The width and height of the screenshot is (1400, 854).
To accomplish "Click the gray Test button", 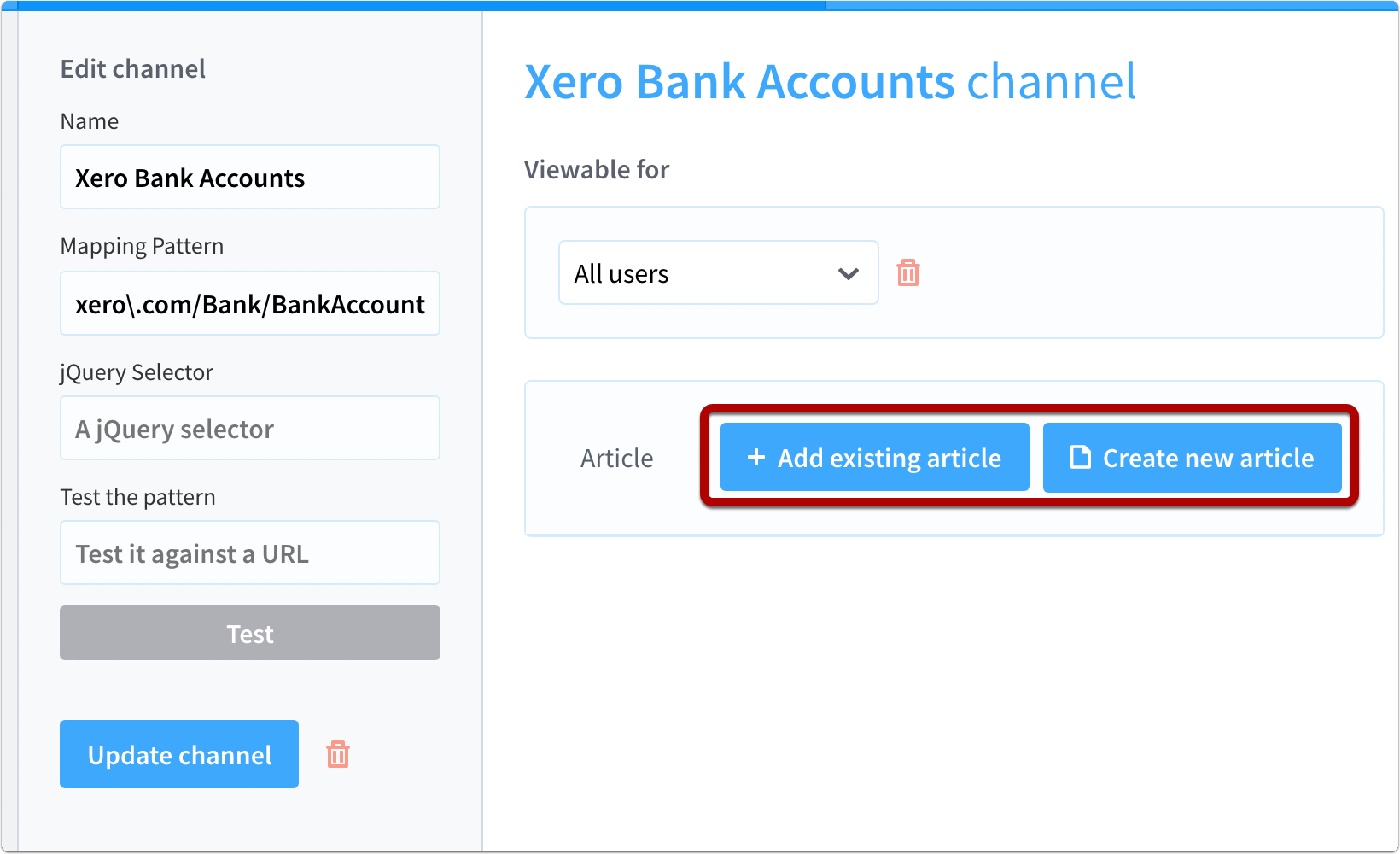I will pos(250,633).
